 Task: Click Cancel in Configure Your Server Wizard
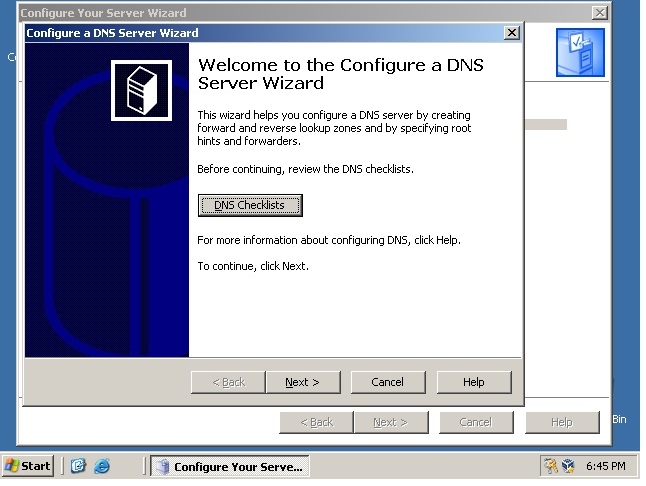point(476,422)
